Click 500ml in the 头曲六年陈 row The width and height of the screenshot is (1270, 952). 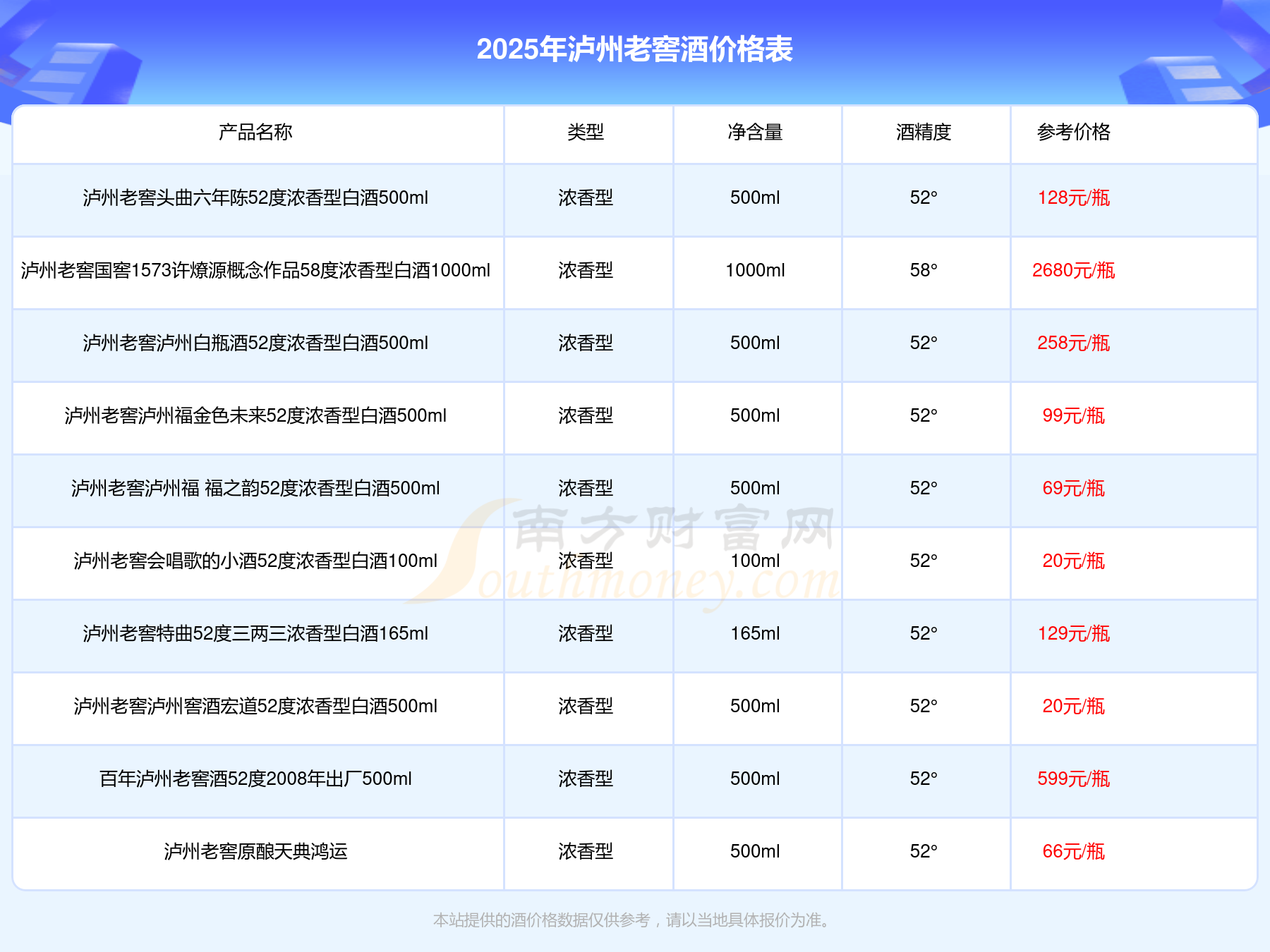756,197
